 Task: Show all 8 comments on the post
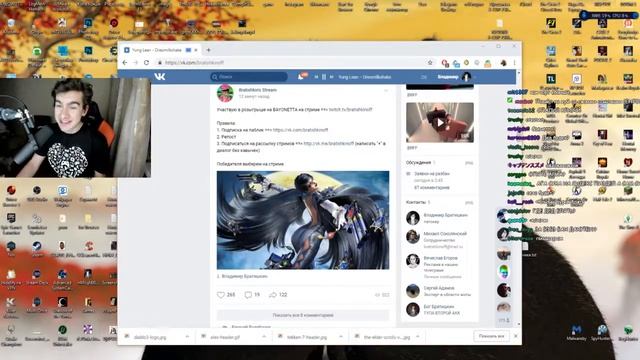tap(303, 315)
